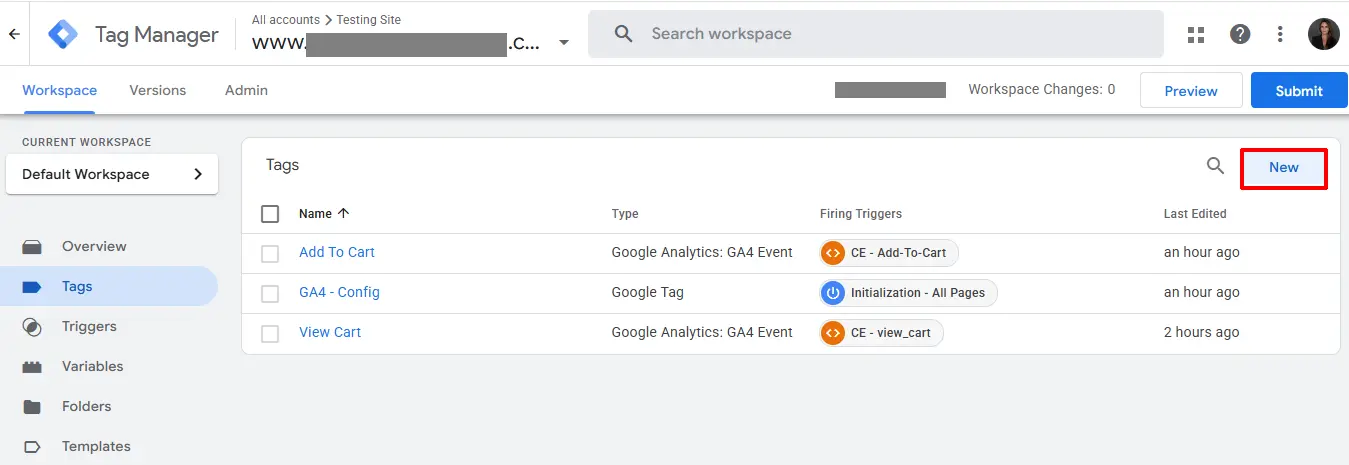Click the Tag Manager logo icon
Viewport: 1349px width, 465px height.
click(64, 34)
